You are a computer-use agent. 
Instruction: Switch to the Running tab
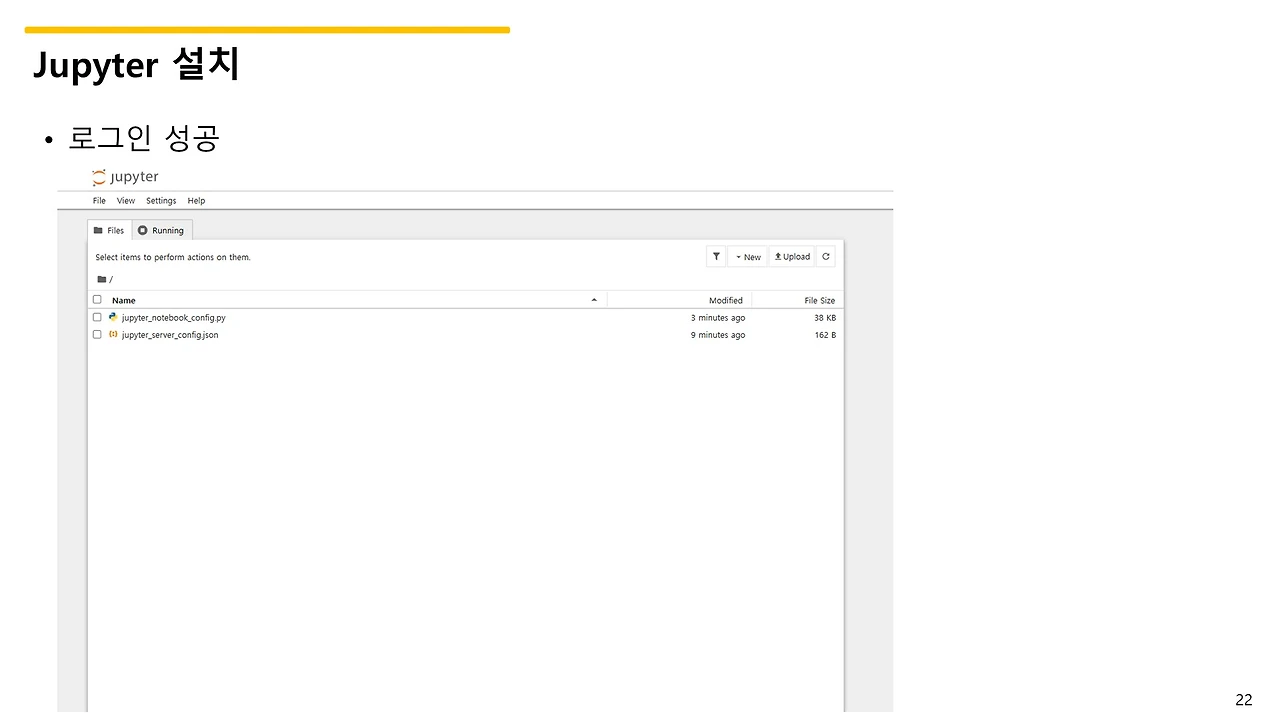[162, 230]
